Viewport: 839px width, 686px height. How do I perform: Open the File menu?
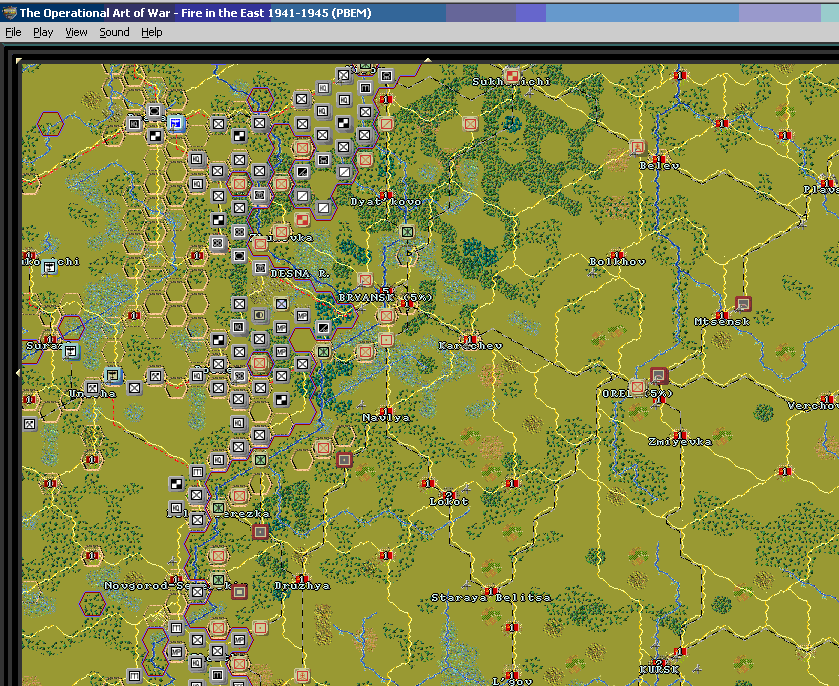coord(13,32)
